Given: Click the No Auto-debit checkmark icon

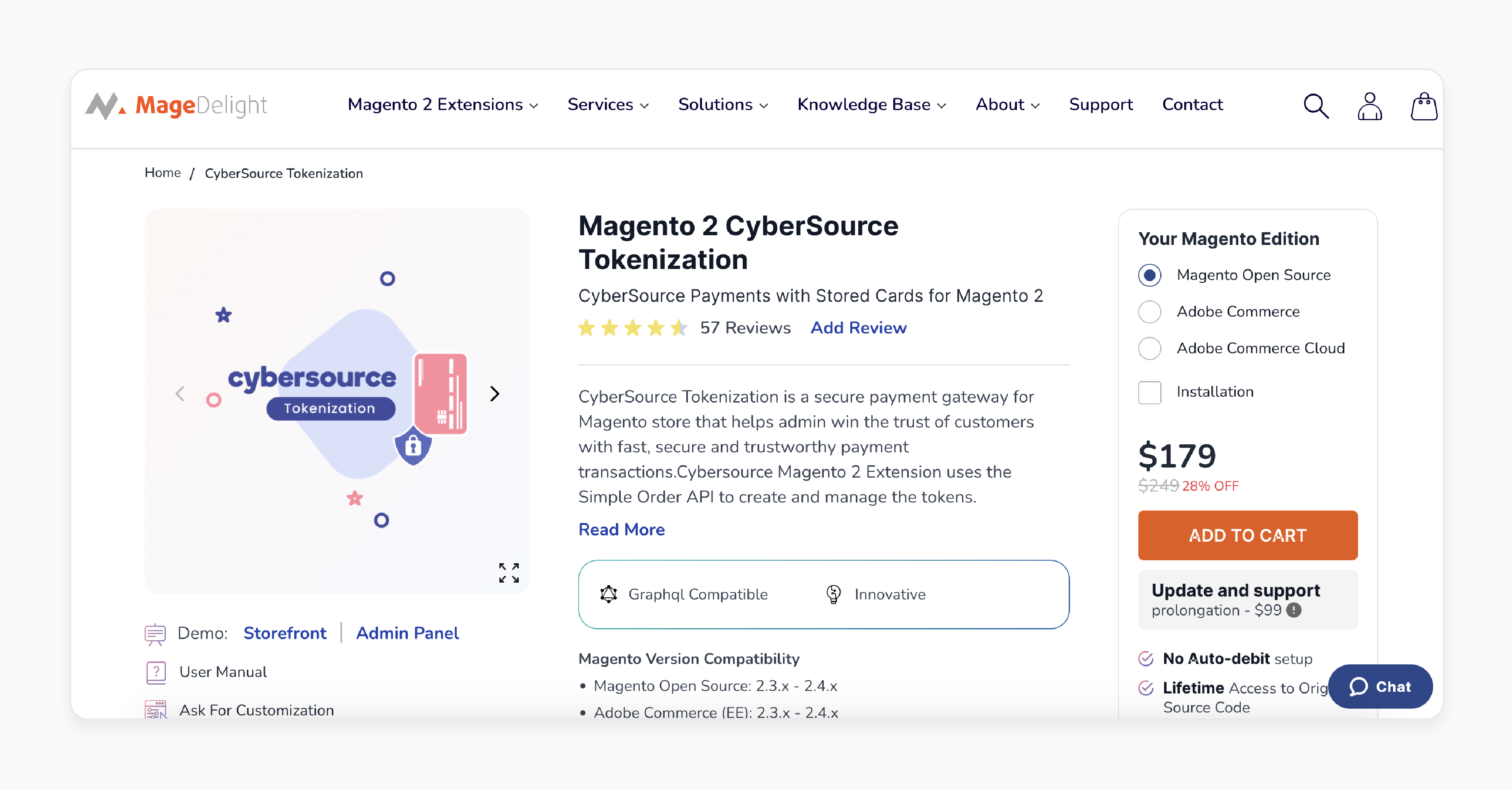Looking at the screenshot, I should pos(1146,658).
